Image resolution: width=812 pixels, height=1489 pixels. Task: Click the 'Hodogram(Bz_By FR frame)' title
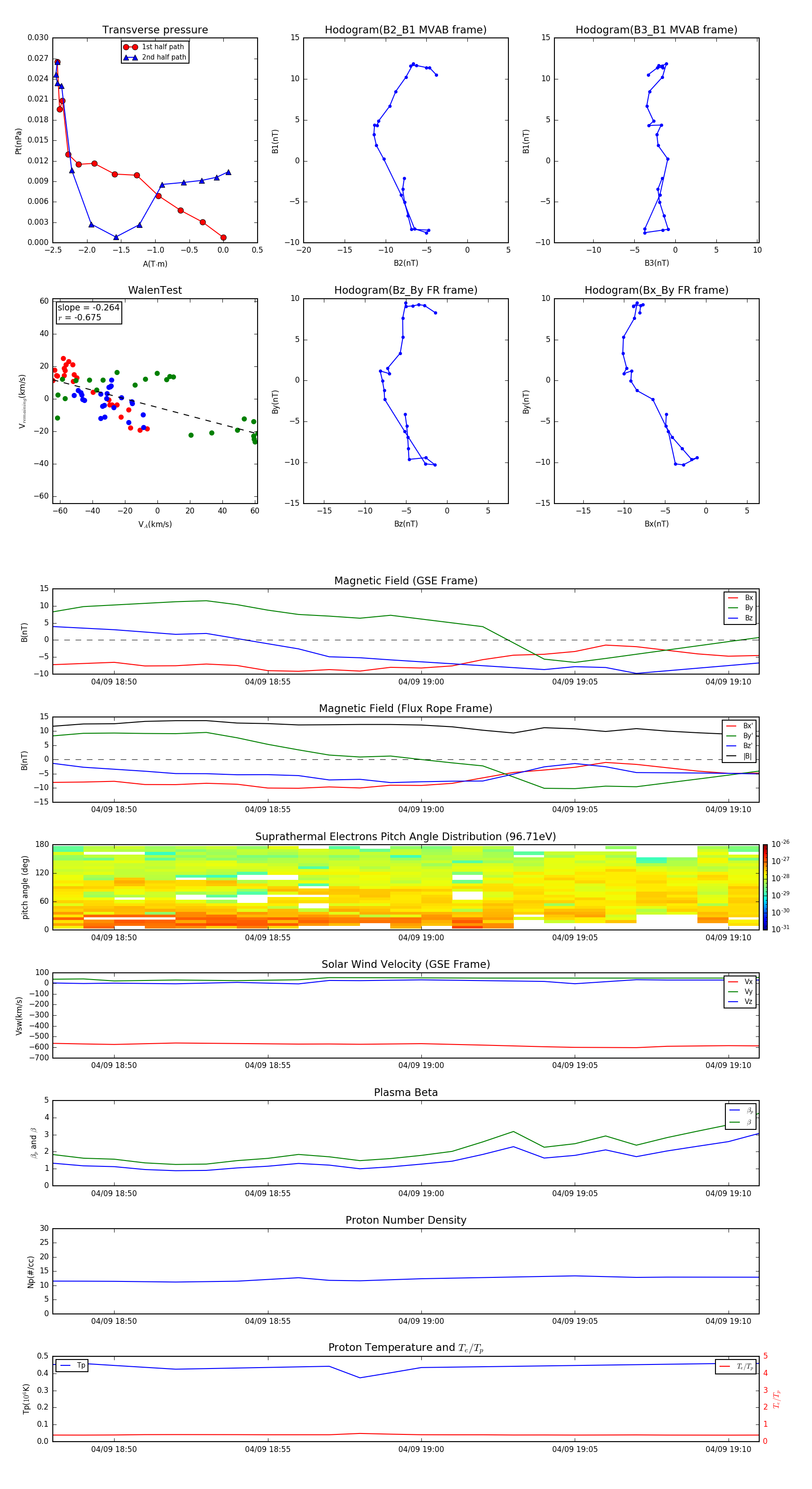(x=406, y=290)
